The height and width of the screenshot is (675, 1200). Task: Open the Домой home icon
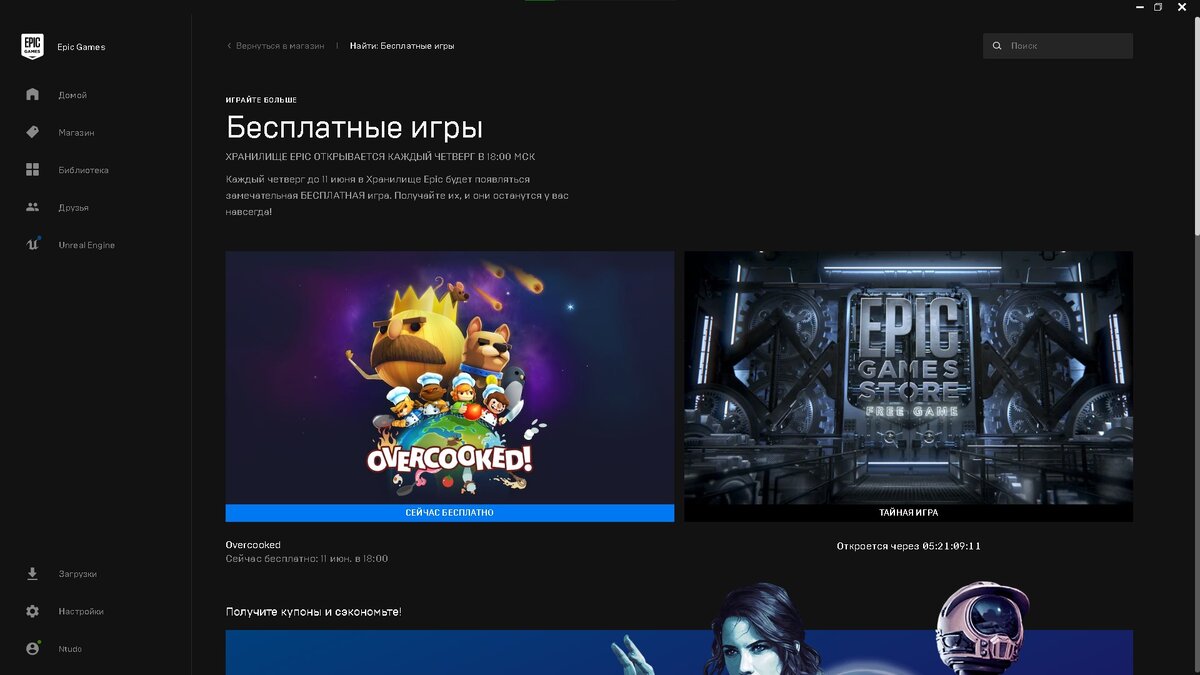32,94
